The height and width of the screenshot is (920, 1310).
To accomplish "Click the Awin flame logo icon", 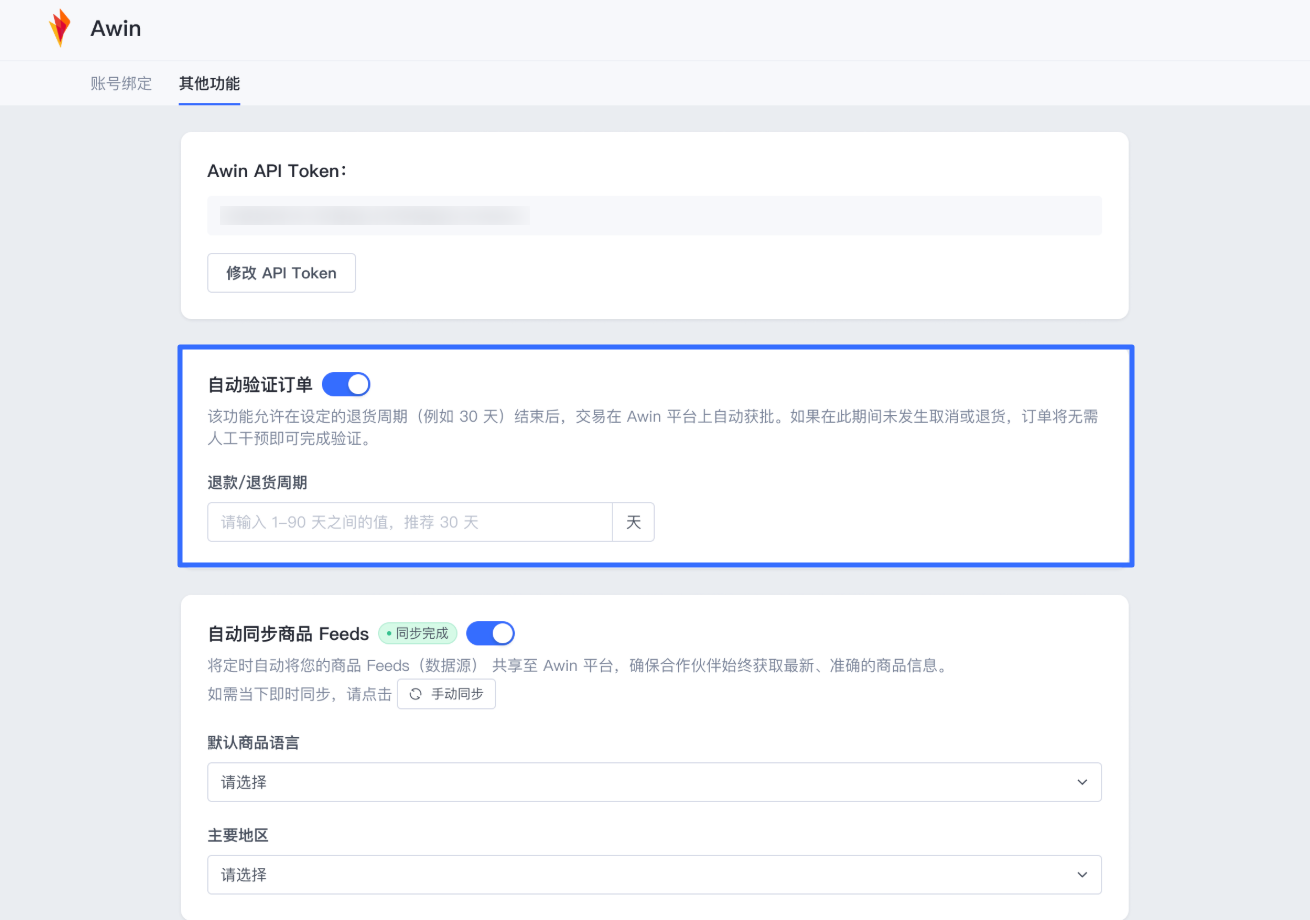I will pos(60,28).
